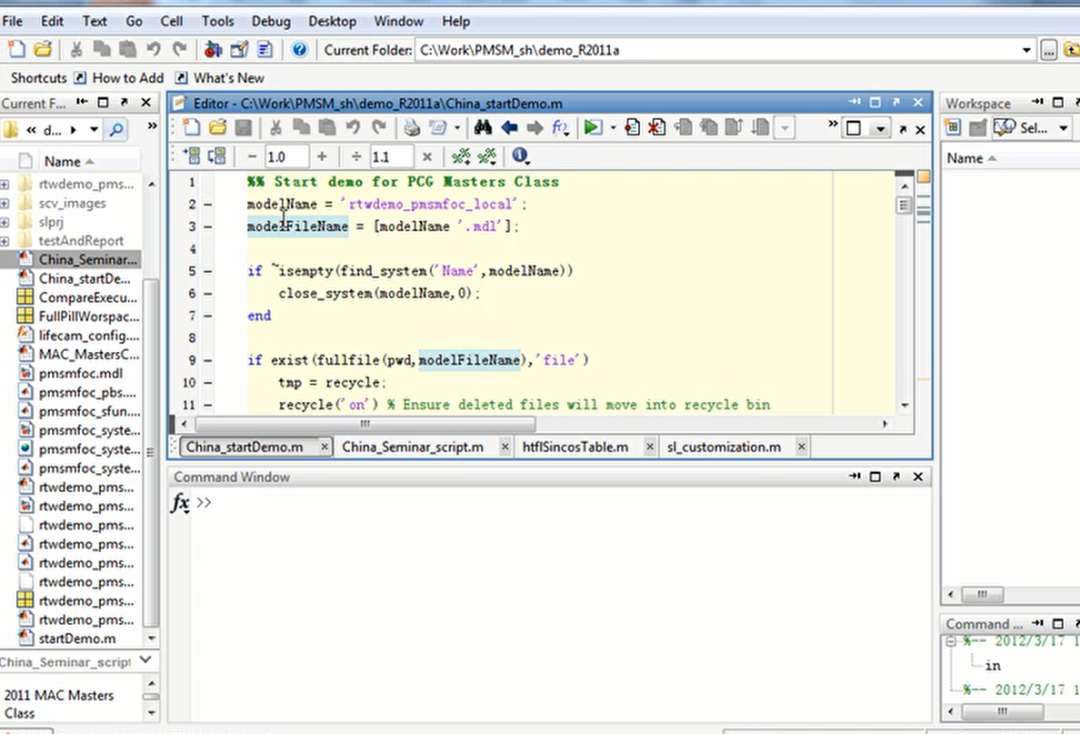This screenshot has height=734, width=1080.
Task: Click the cell info icon in cell toolbar
Action: 519,156
